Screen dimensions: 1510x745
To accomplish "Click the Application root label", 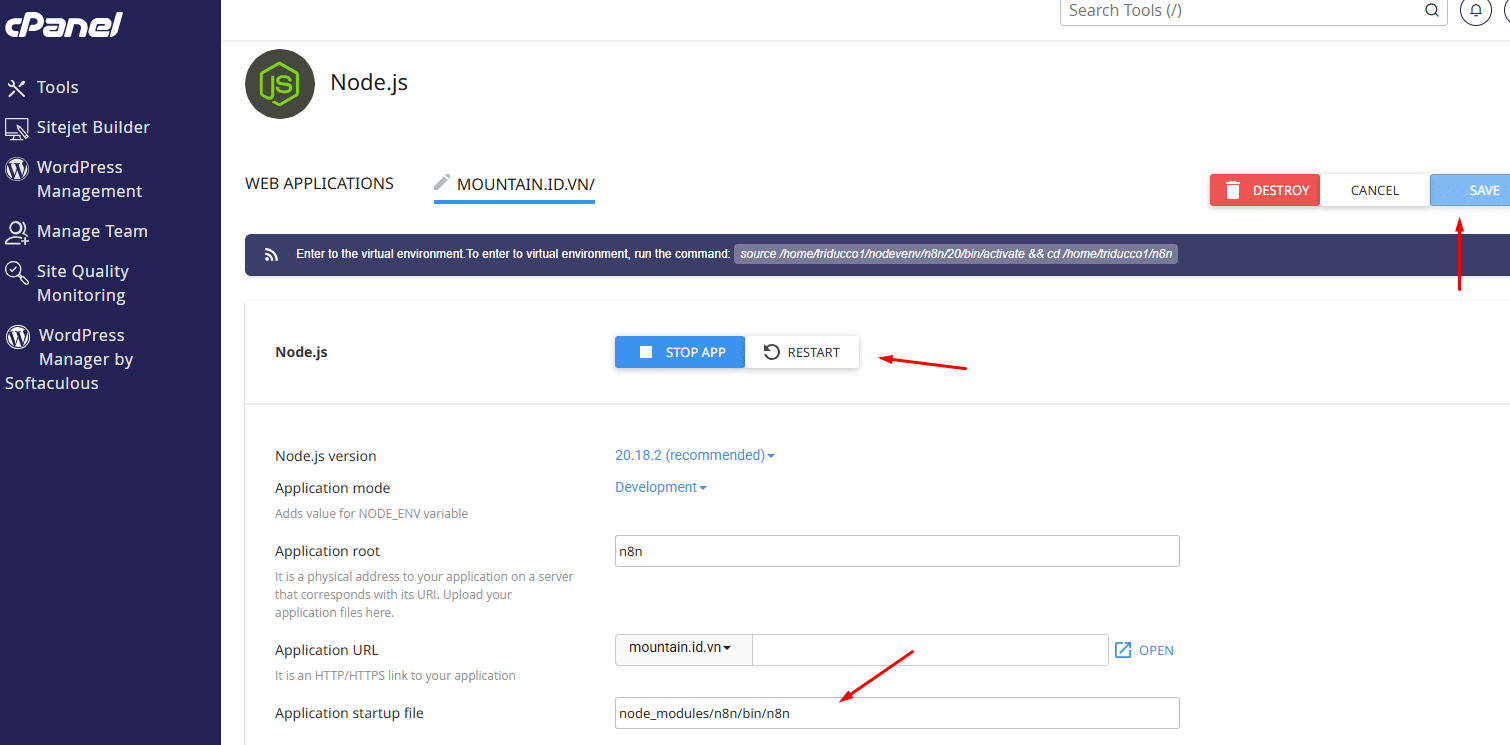I will [328, 551].
